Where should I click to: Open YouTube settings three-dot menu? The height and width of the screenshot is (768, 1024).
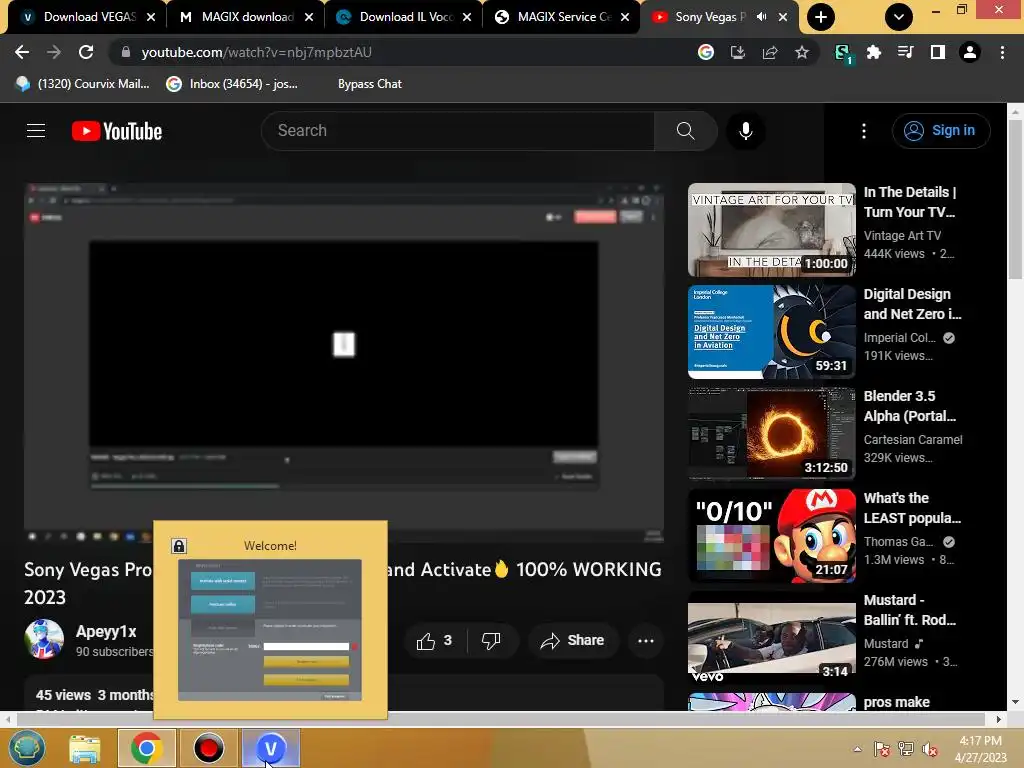(x=864, y=131)
